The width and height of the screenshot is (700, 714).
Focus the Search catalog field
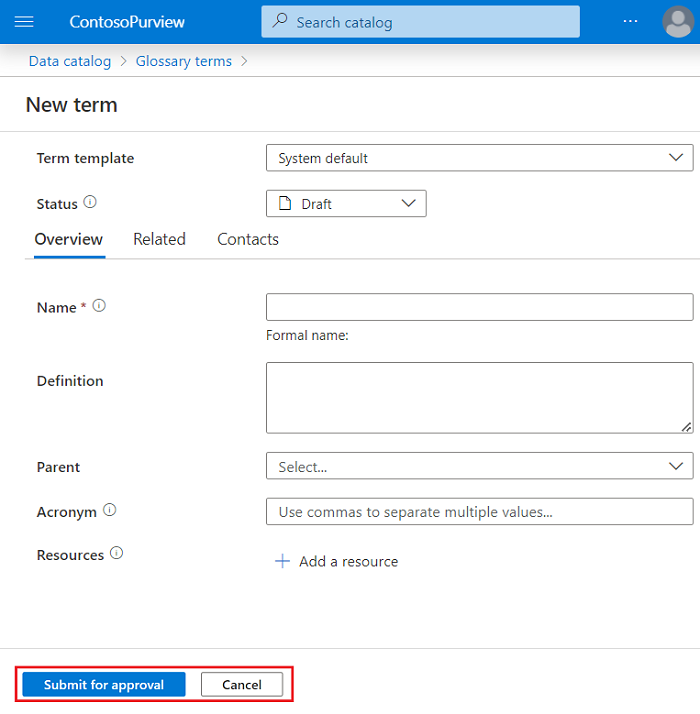[420, 21]
